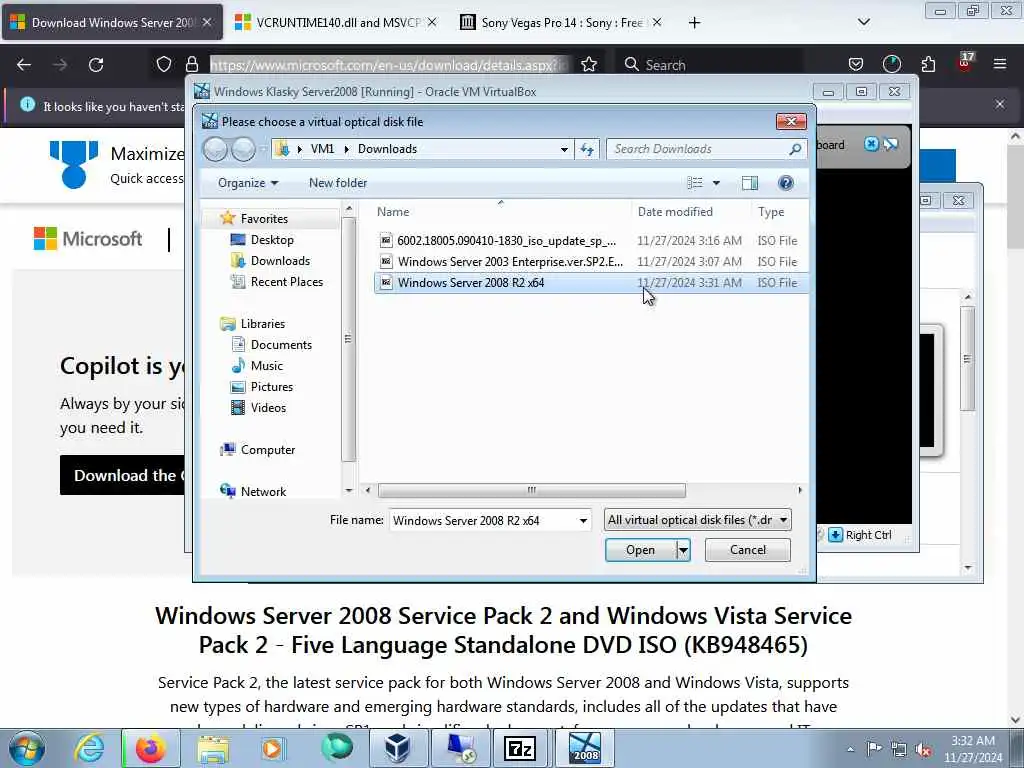Select Computer in navigation pane
This screenshot has height=768, width=1024.
point(268,449)
